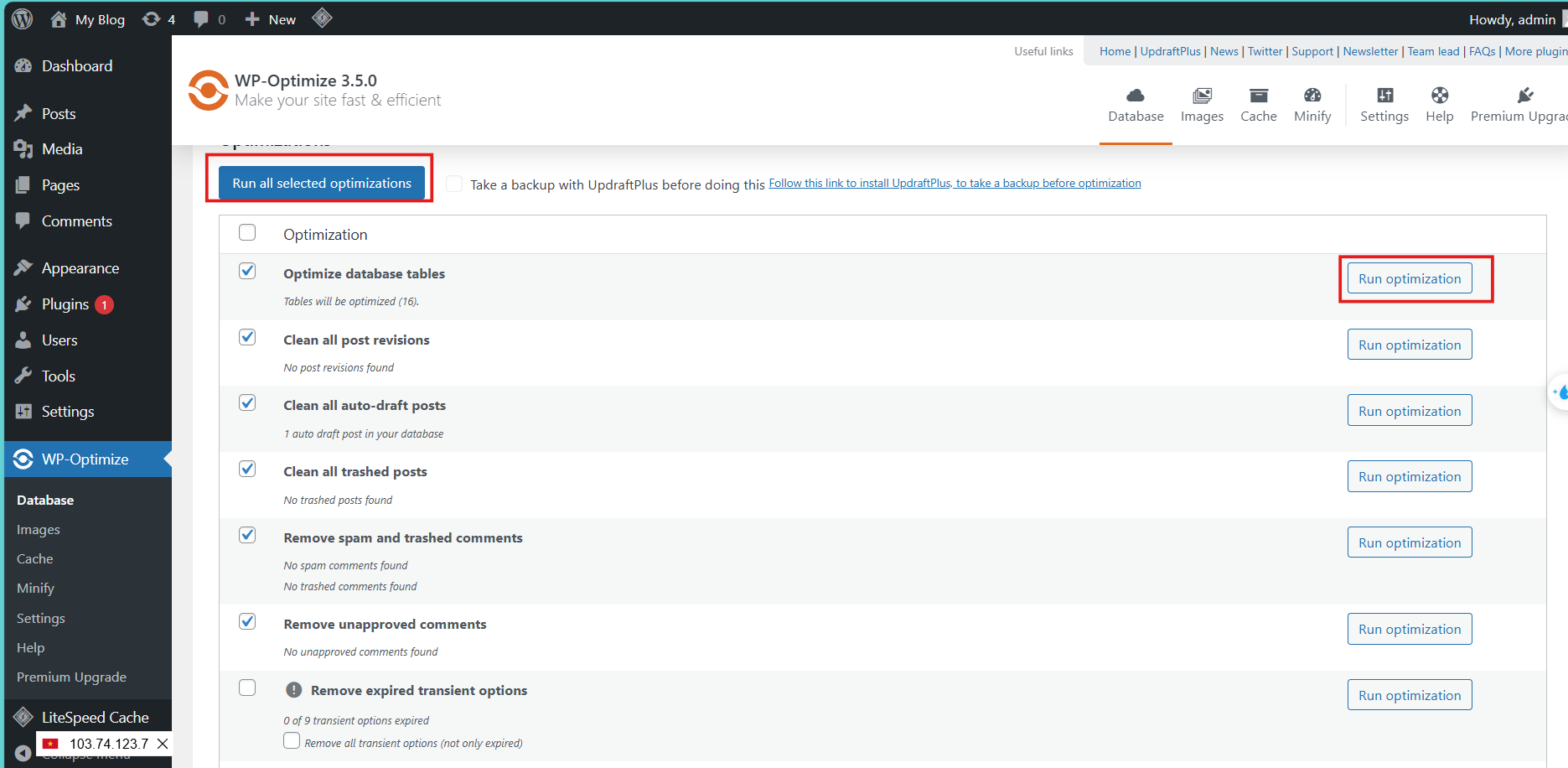Open Settings submenu under WP-Optimize
Screen dimensions: 1568x768
(41, 619)
